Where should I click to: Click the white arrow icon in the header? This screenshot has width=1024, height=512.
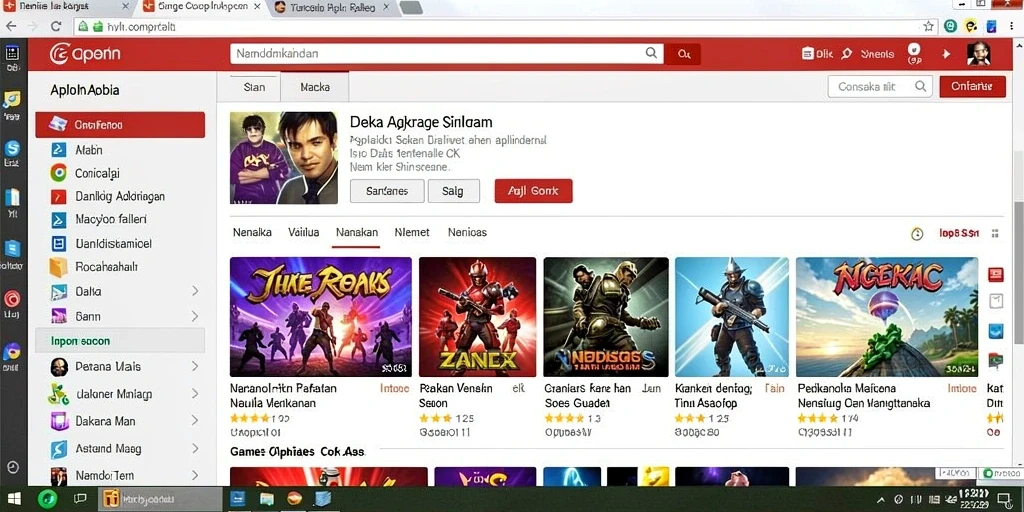point(946,54)
